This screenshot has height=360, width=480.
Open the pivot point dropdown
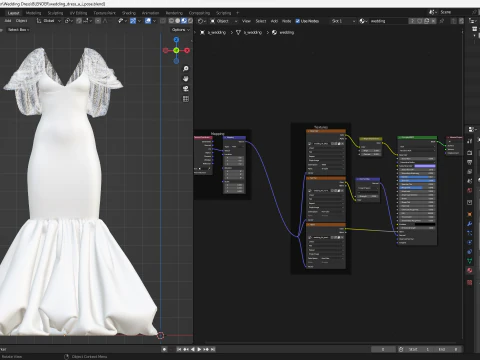[x=69, y=21]
